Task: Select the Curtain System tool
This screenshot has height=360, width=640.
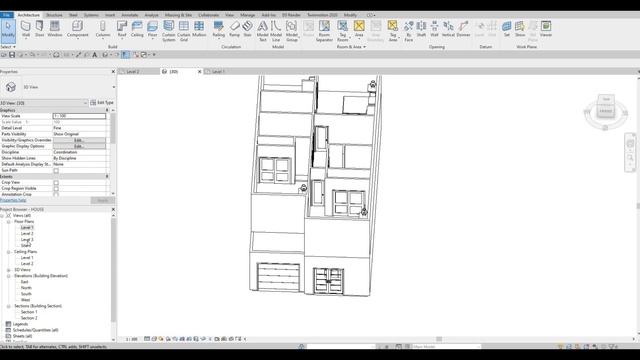Action: [169, 31]
